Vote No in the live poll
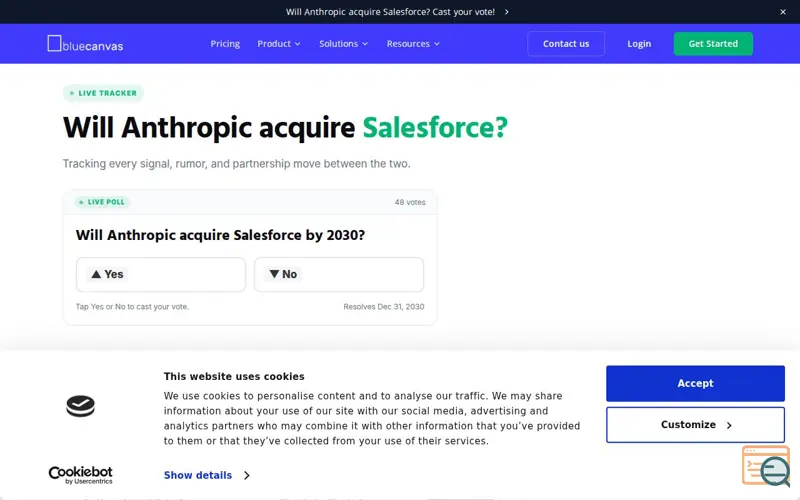800x500 pixels. [x=339, y=274]
